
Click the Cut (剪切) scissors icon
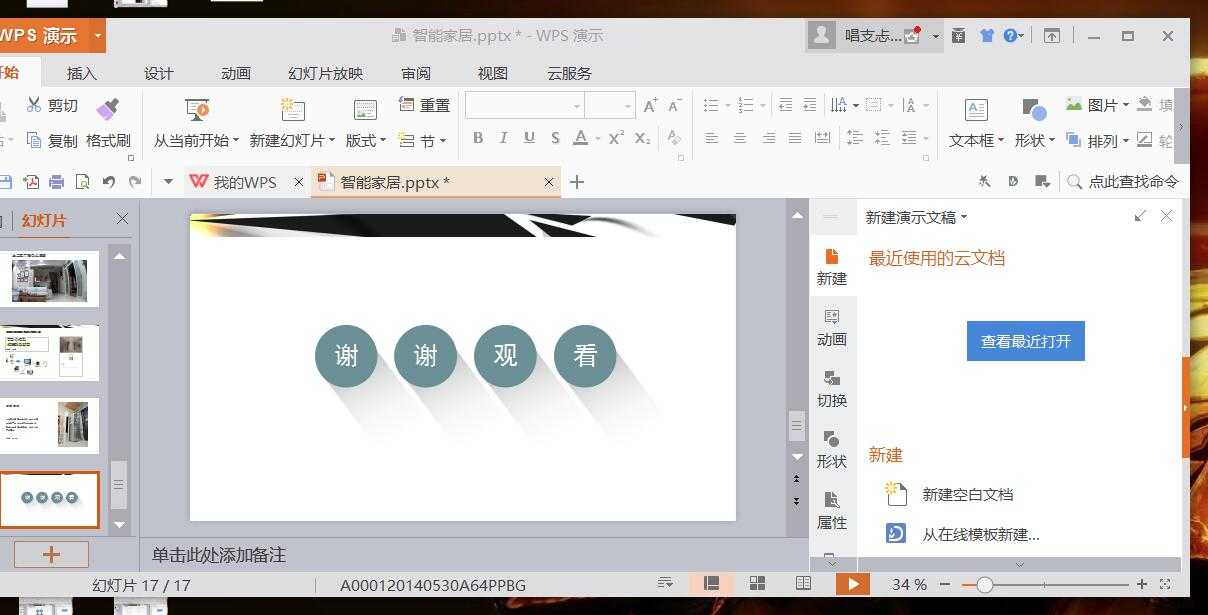point(34,105)
